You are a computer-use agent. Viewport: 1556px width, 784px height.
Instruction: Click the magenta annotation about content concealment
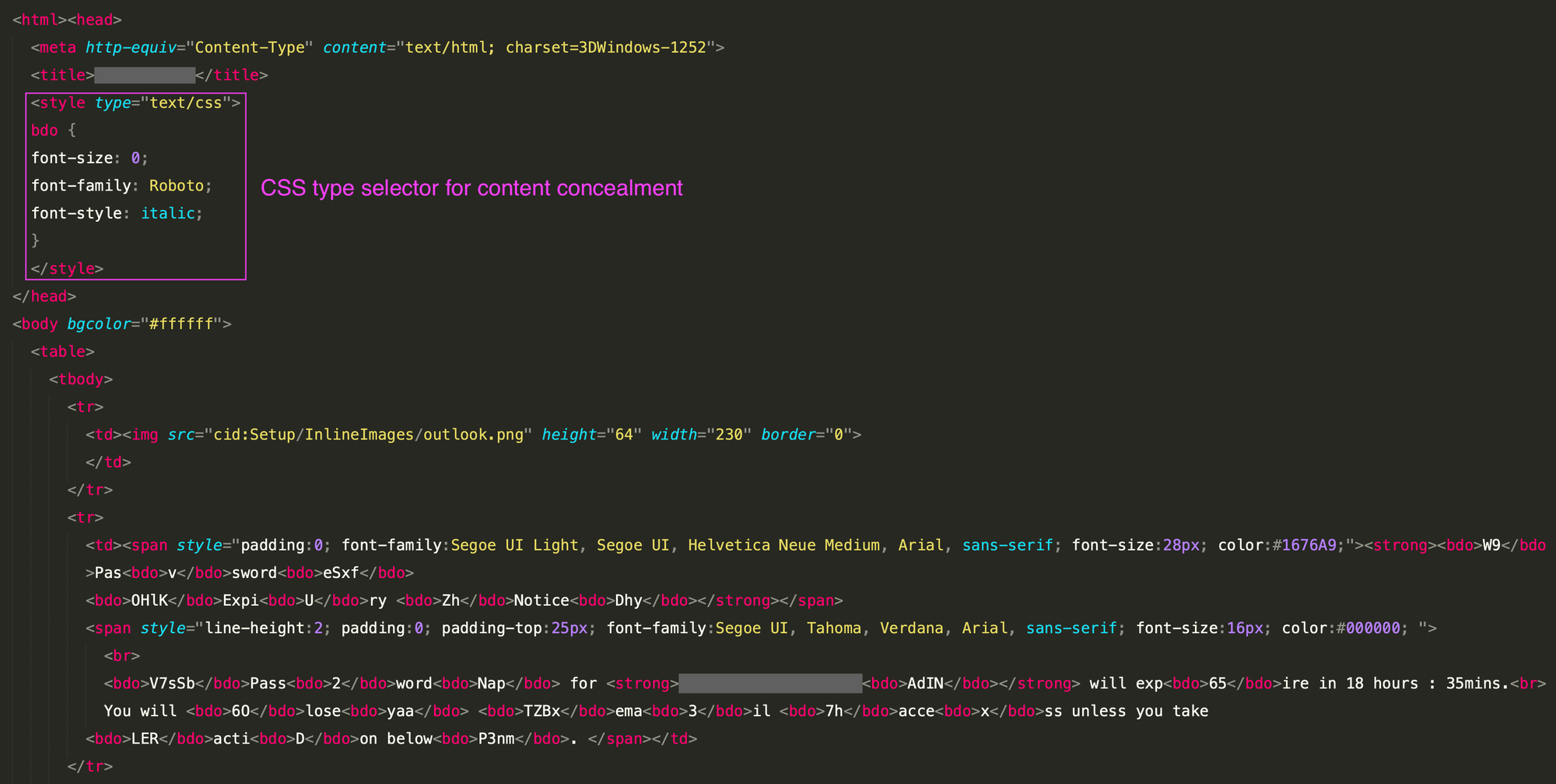tap(473, 187)
